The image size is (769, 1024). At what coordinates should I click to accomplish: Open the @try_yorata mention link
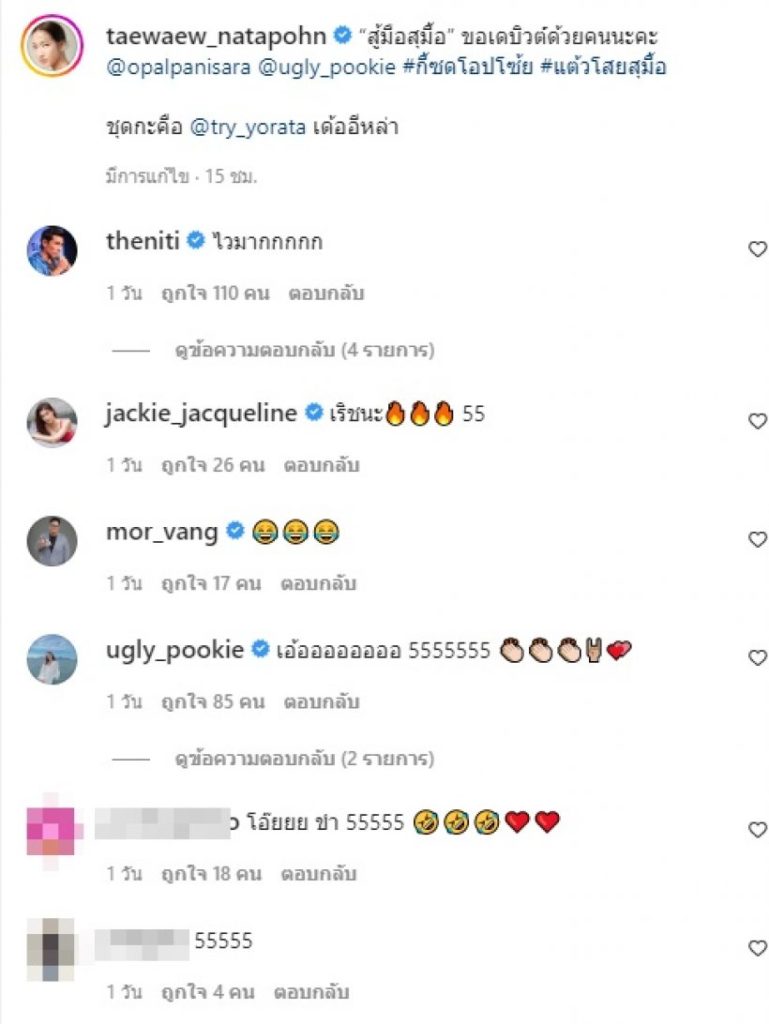(247, 127)
